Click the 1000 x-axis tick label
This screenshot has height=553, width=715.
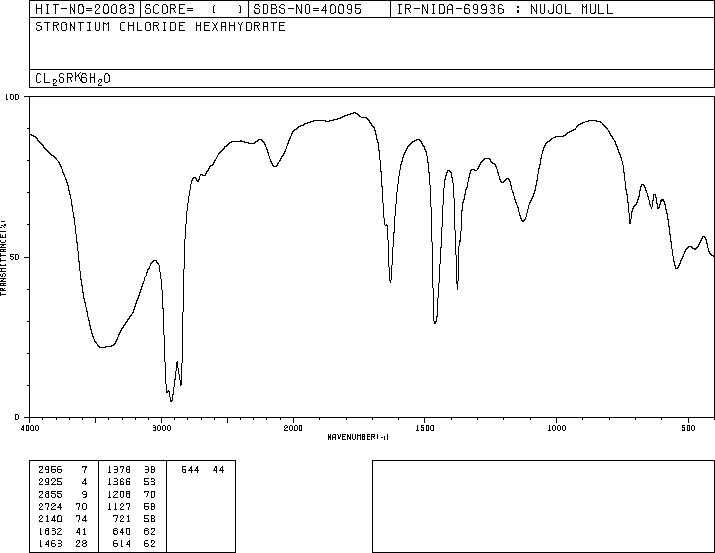click(557, 428)
